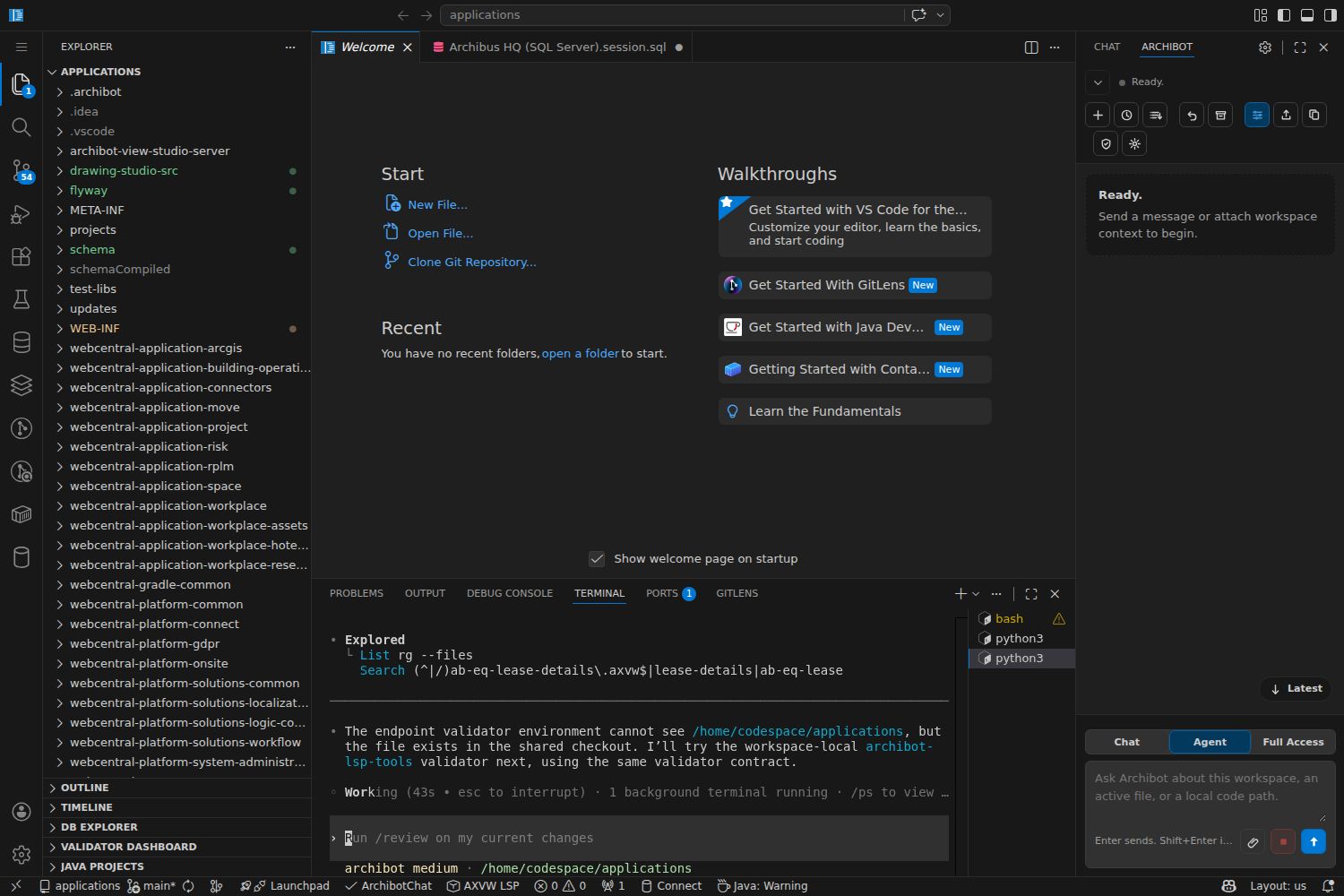The image size is (1344, 896).
Task: Select the bash terminal in terminal list
Action: point(1021,619)
